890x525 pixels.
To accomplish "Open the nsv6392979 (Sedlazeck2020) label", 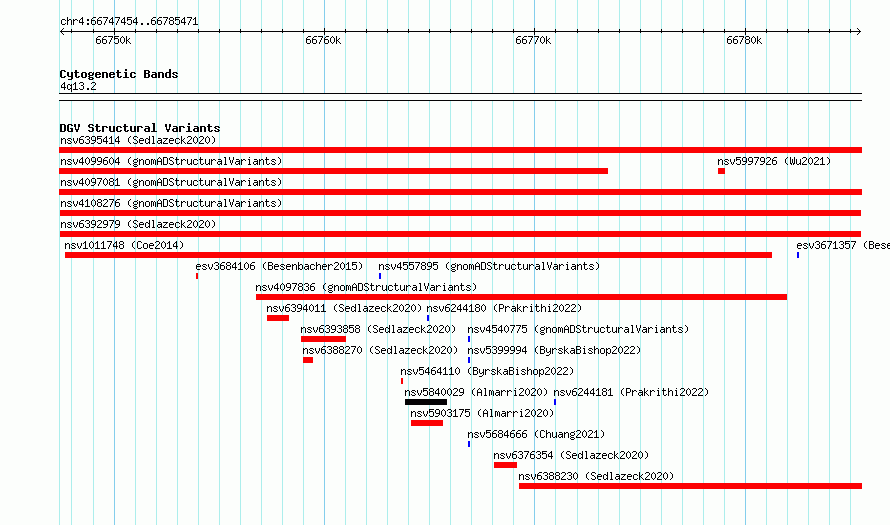I will click(x=138, y=224).
